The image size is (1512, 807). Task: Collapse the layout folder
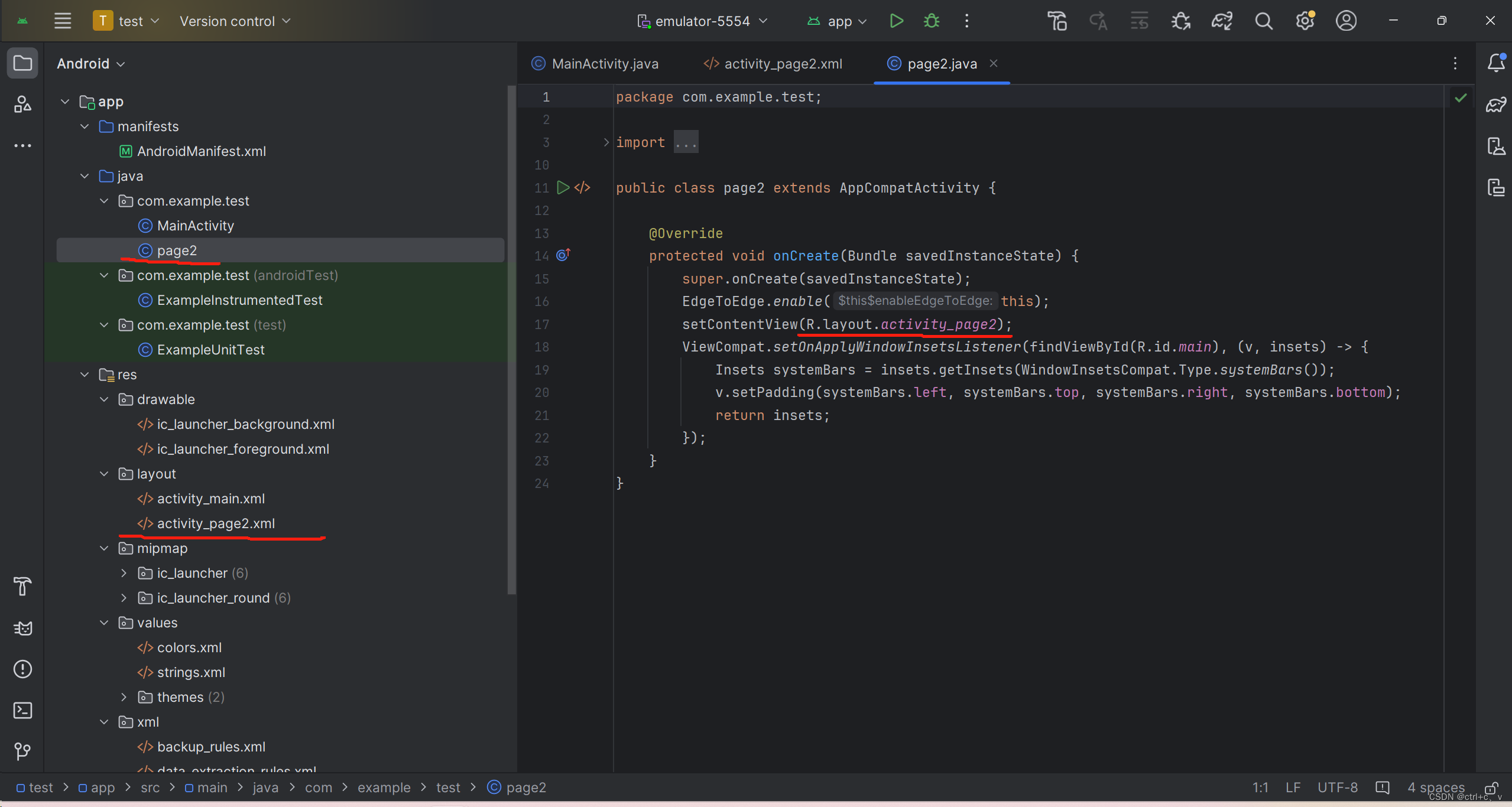pos(104,474)
